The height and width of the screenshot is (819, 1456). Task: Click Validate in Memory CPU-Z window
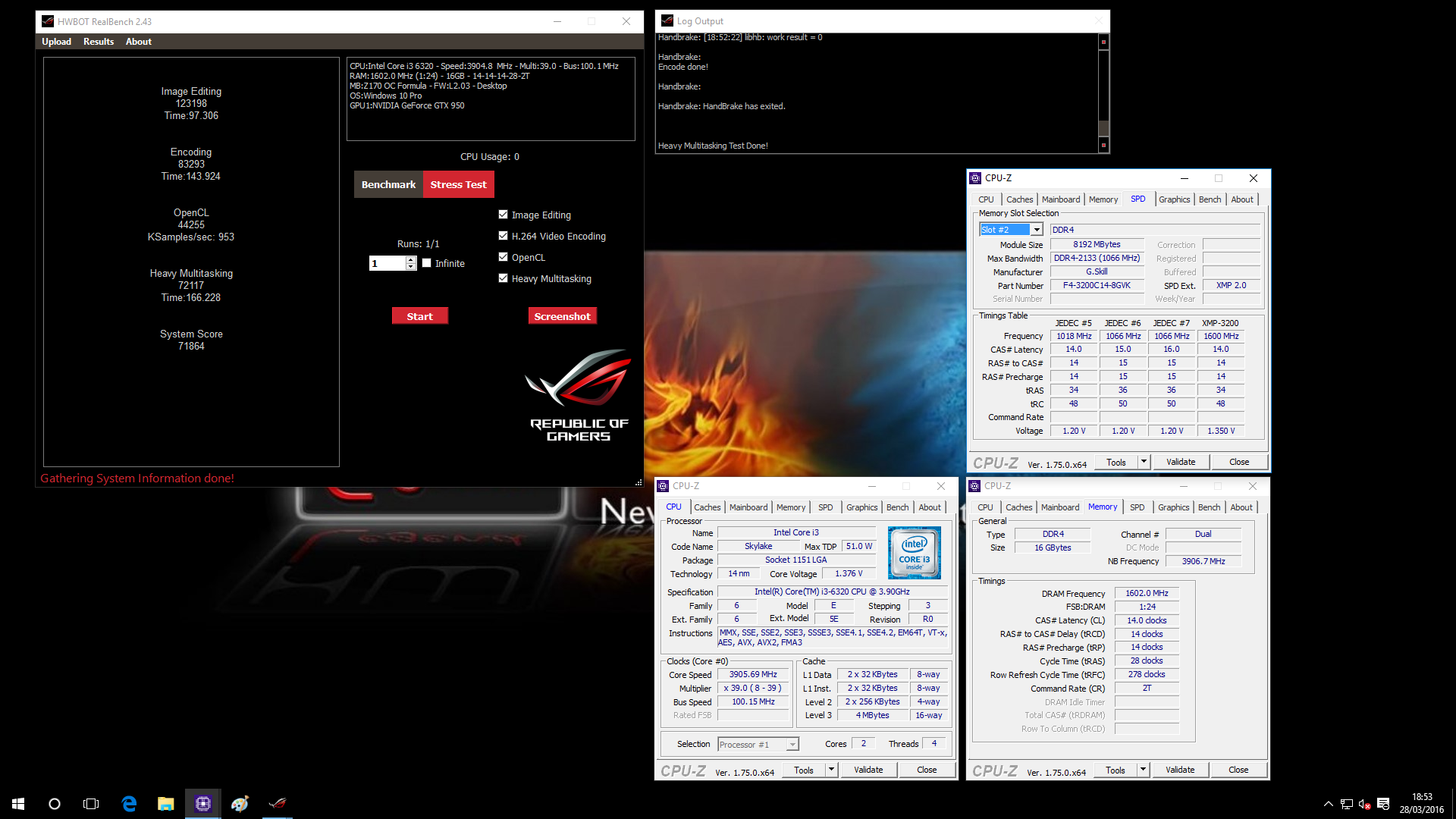tap(1180, 770)
